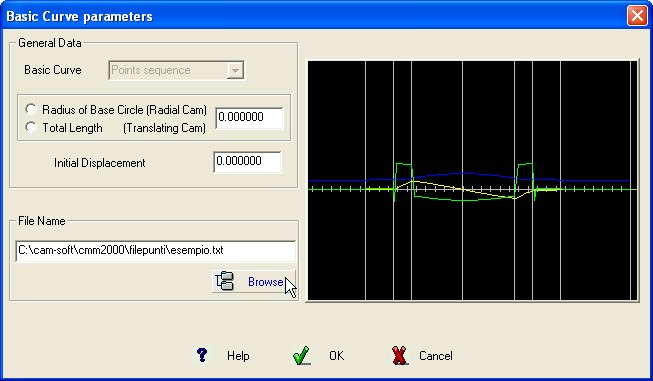Click the Initial Displacement label

[x=100, y=163]
